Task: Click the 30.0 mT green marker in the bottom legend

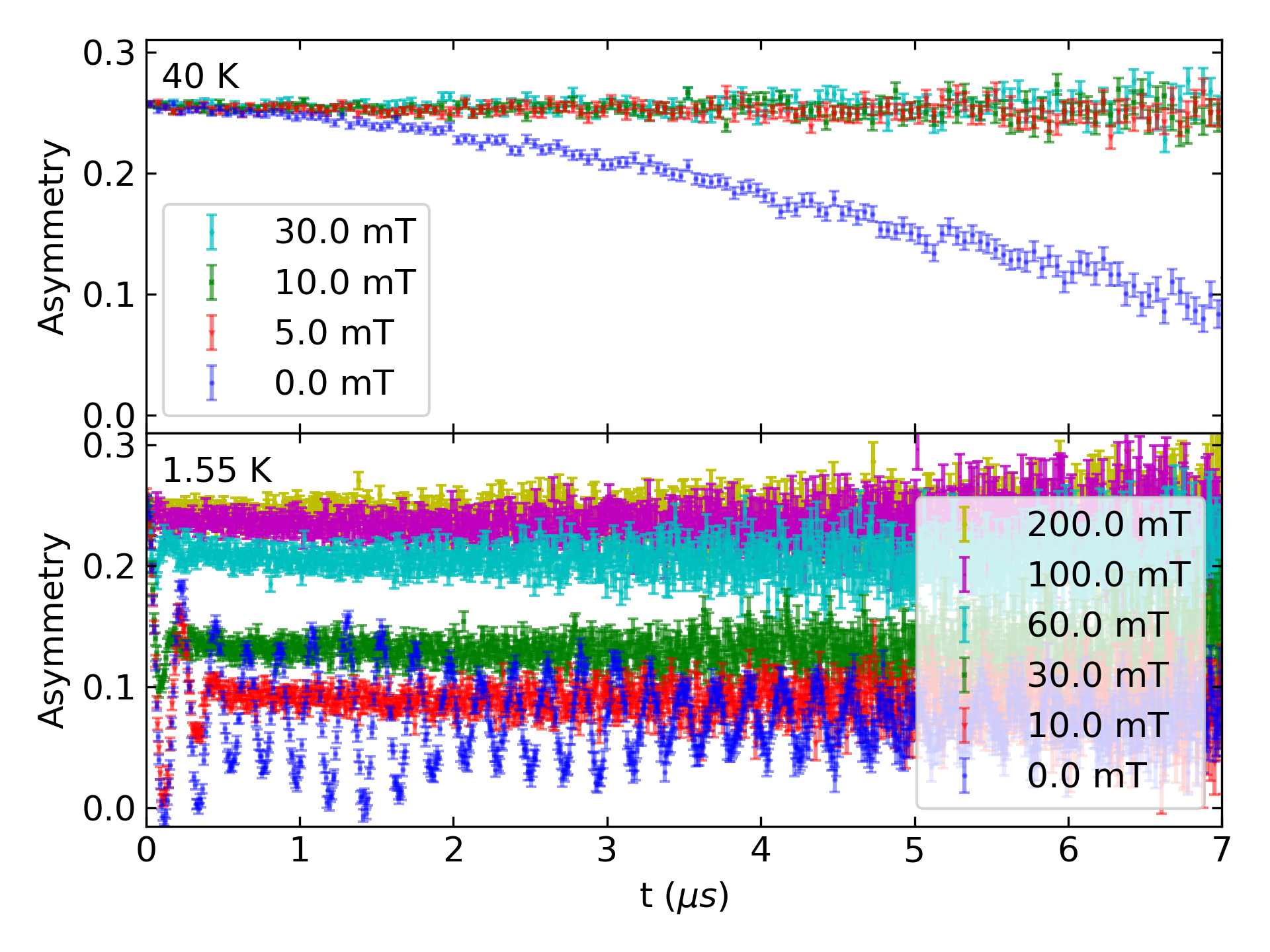Action: tap(964, 675)
